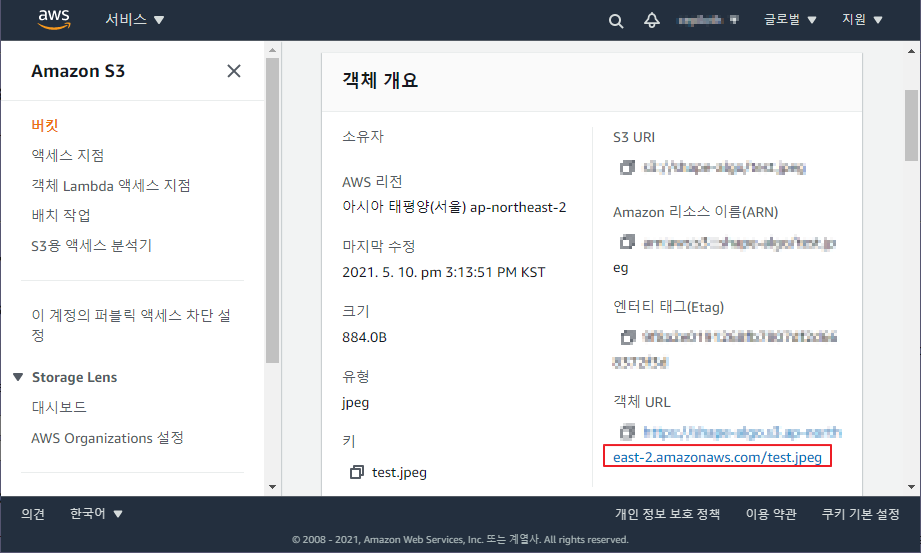Open 개인 정보 보호 정책
Screen dimensions: 921x553
click(x=667, y=514)
